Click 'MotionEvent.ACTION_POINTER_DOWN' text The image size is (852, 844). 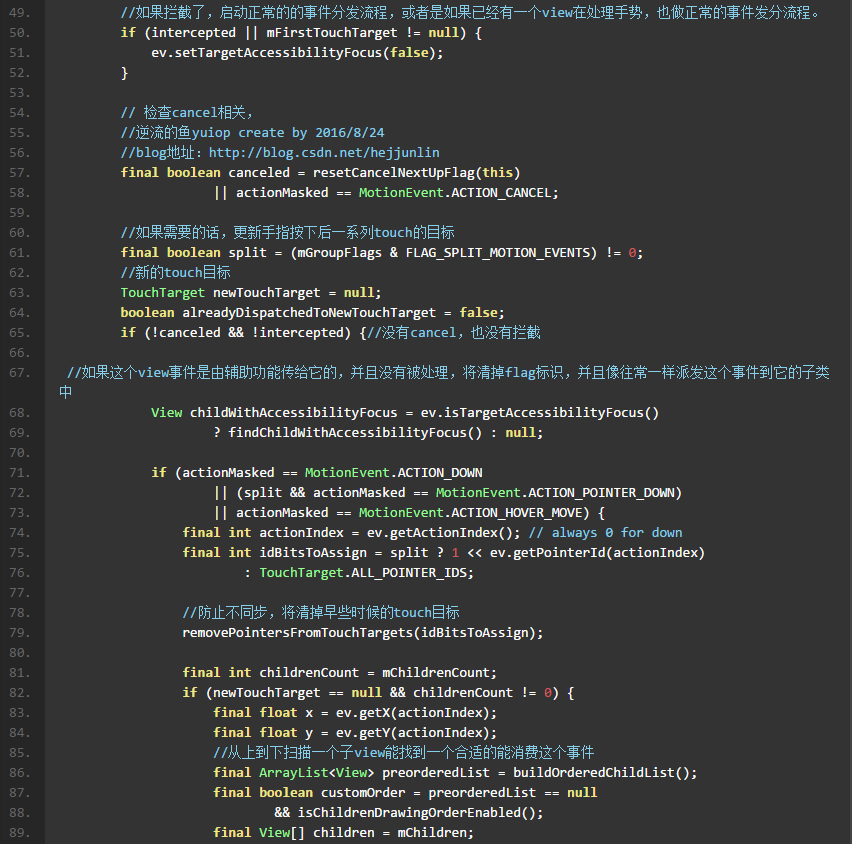tap(555, 493)
